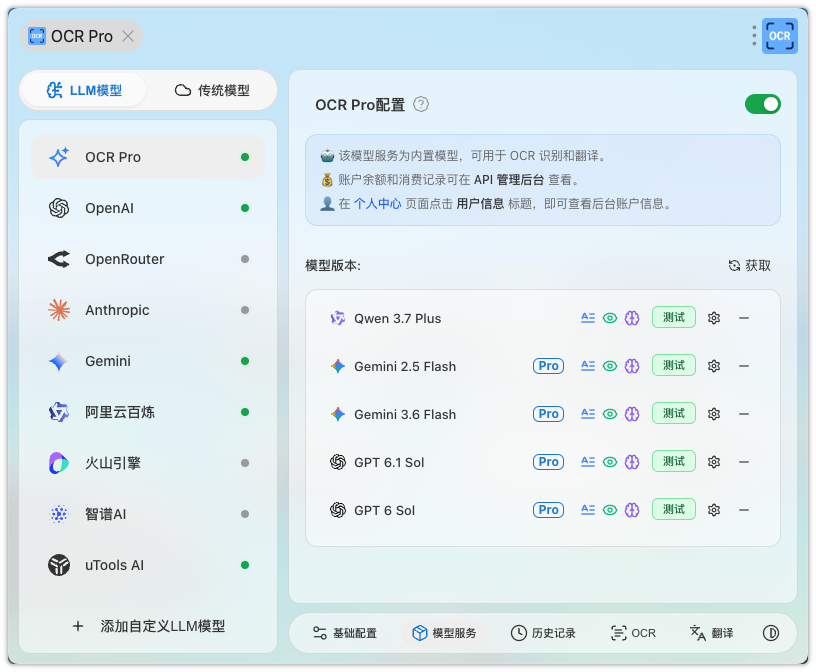Close the OCR Pro title tab

click(x=128, y=36)
